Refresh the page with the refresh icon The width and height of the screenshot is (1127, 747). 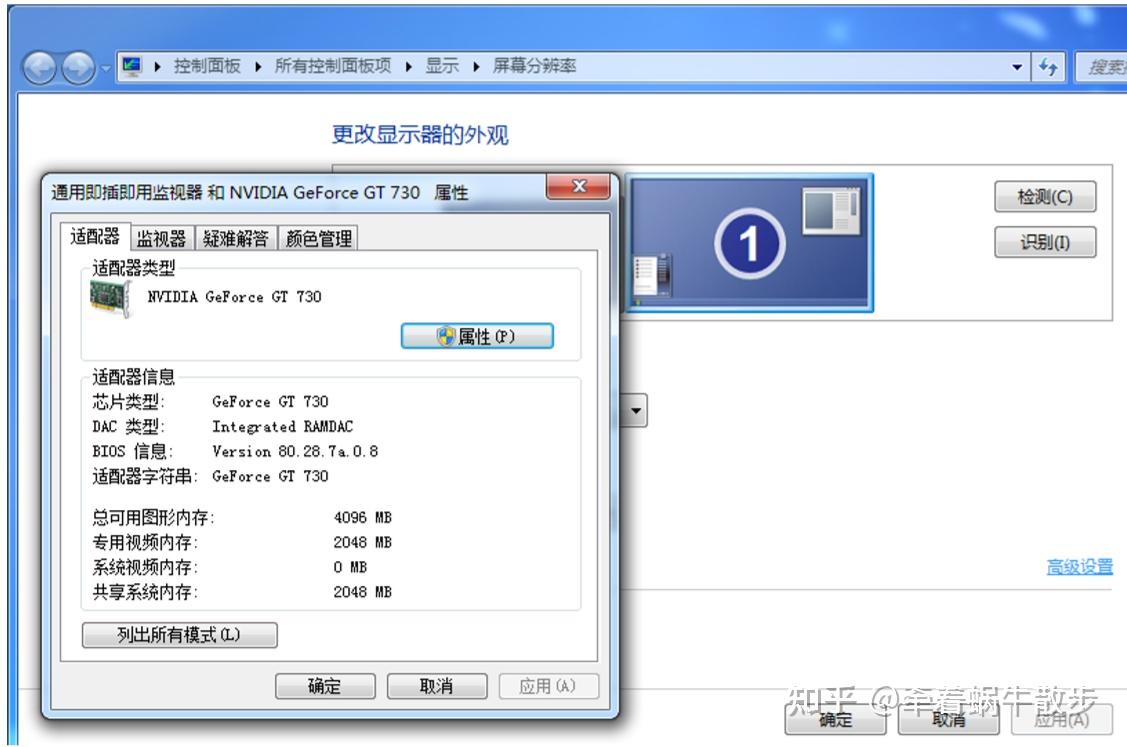pos(1049,67)
